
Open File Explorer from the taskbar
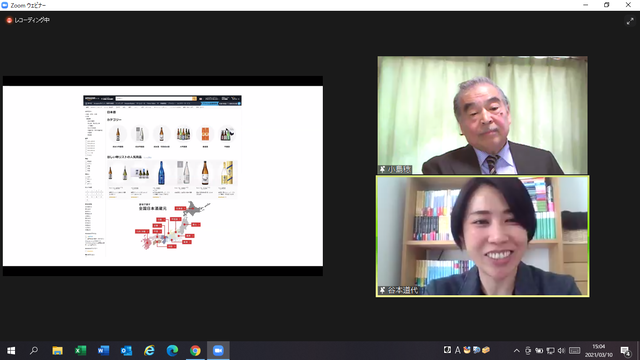(57, 351)
